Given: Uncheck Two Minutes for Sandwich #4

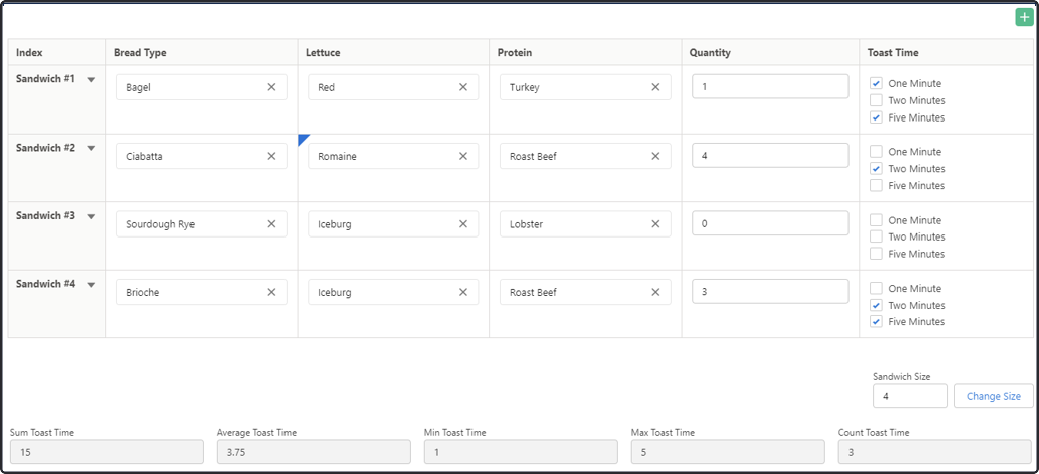Looking at the screenshot, I should point(876,306).
